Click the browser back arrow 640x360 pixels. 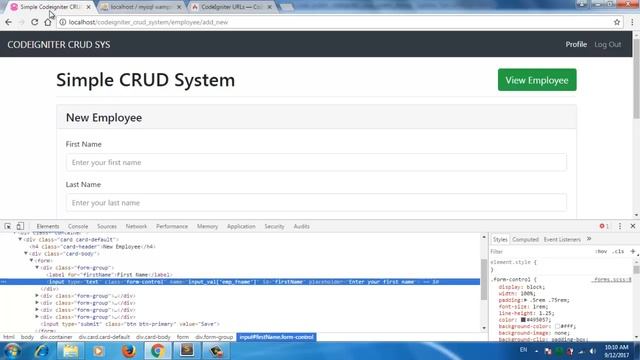click(x=9, y=22)
